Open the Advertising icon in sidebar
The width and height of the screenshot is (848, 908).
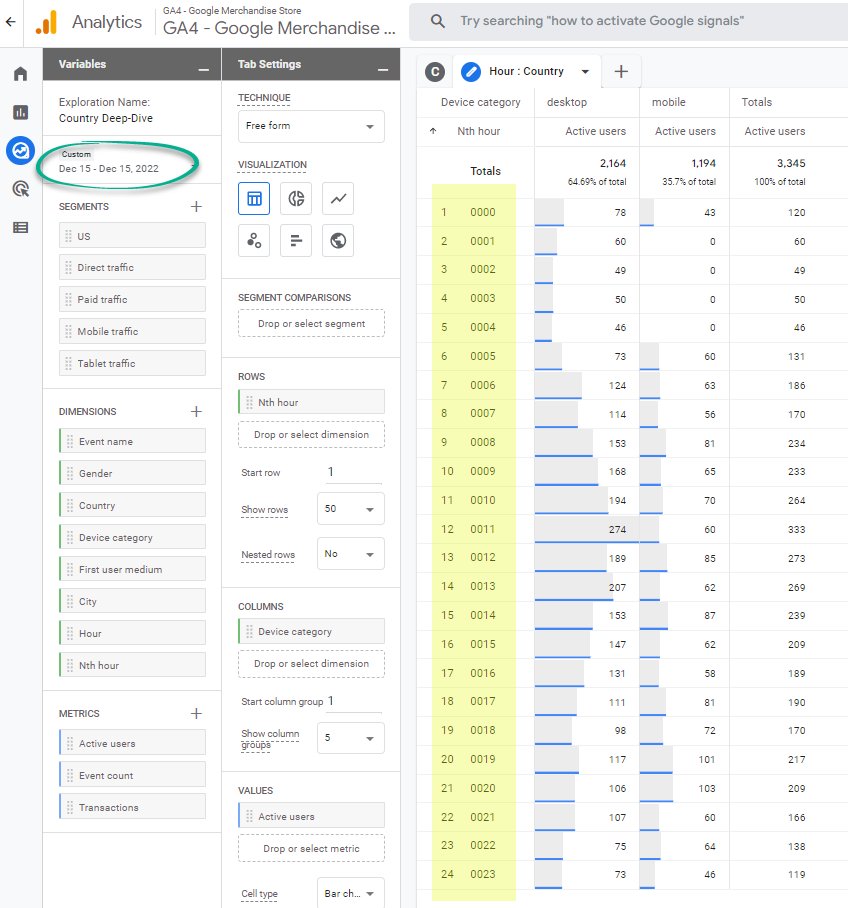(21, 189)
